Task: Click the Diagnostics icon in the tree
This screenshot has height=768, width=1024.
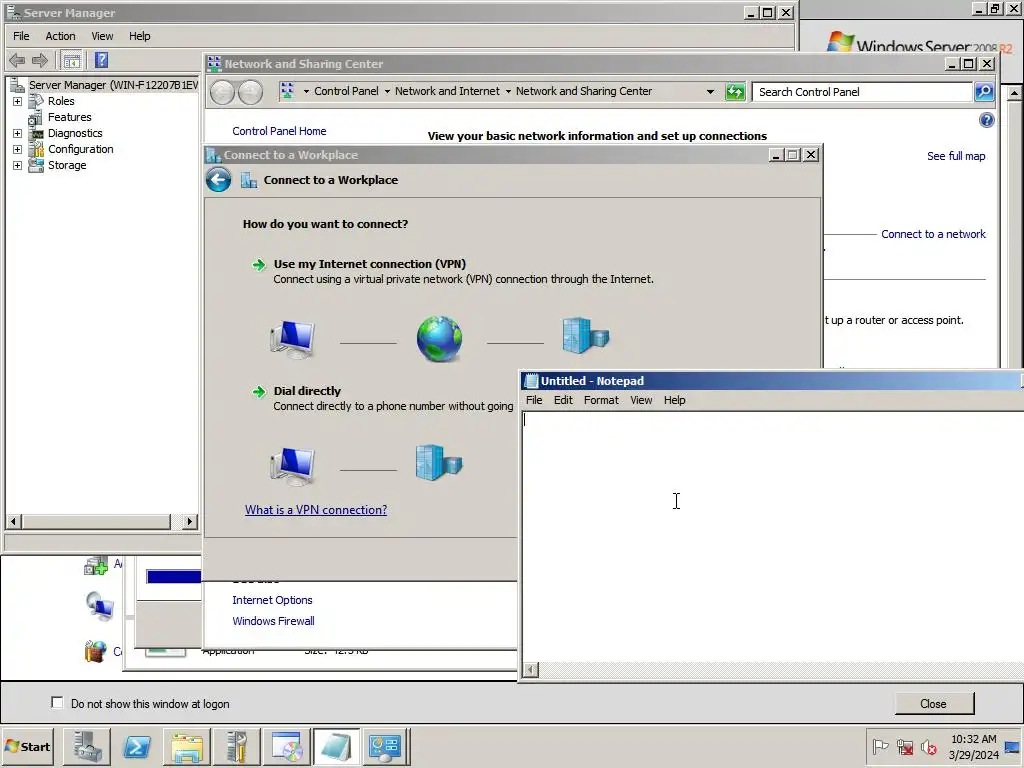Action: click(36, 133)
